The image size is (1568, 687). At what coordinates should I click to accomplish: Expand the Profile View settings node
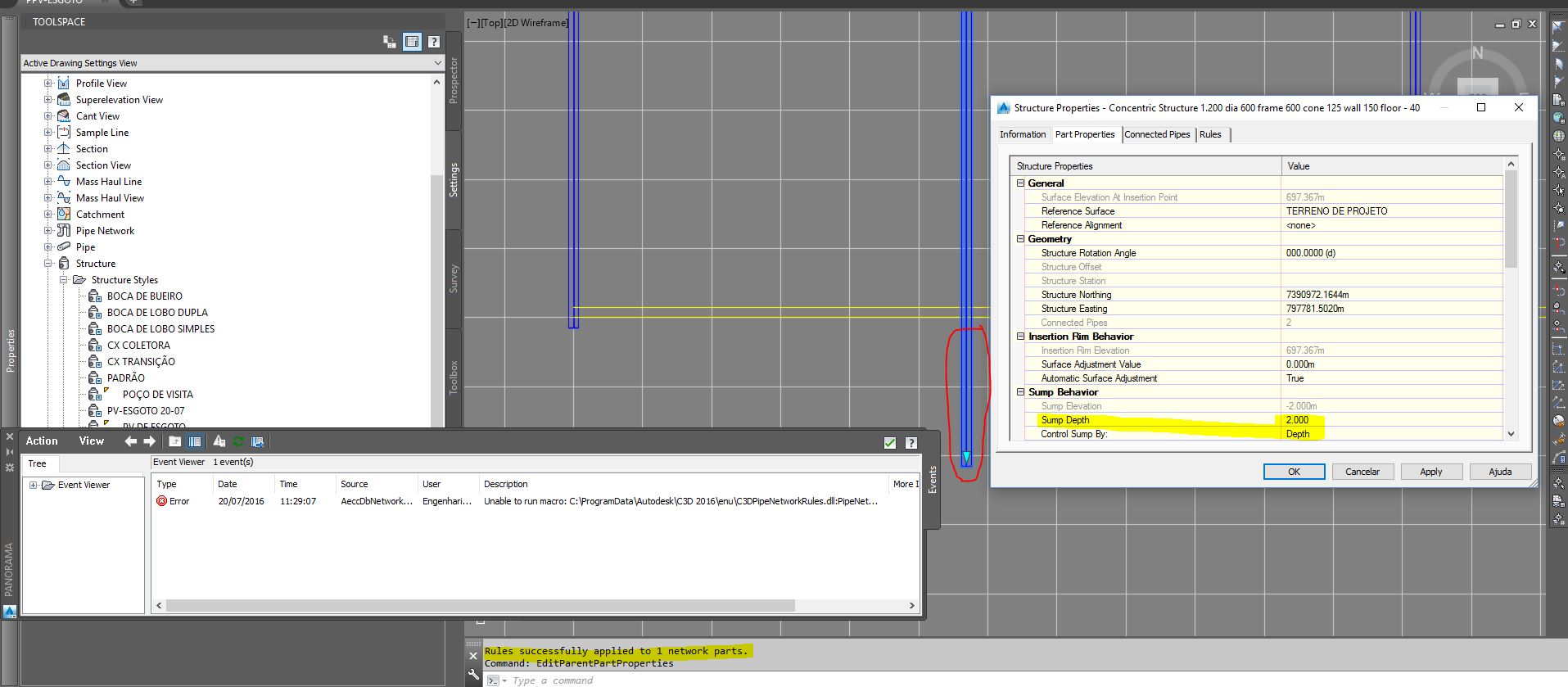pyautogui.click(x=48, y=83)
